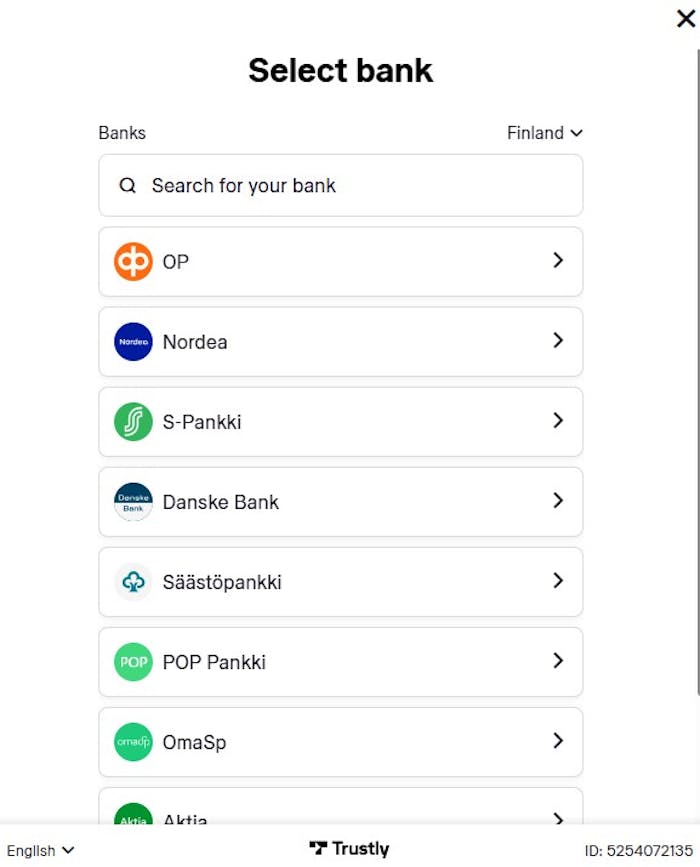Image resolution: width=700 pixels, height=867 pixels.
Task: Click the chevron next to Nordea
Action: pos(558,341)
